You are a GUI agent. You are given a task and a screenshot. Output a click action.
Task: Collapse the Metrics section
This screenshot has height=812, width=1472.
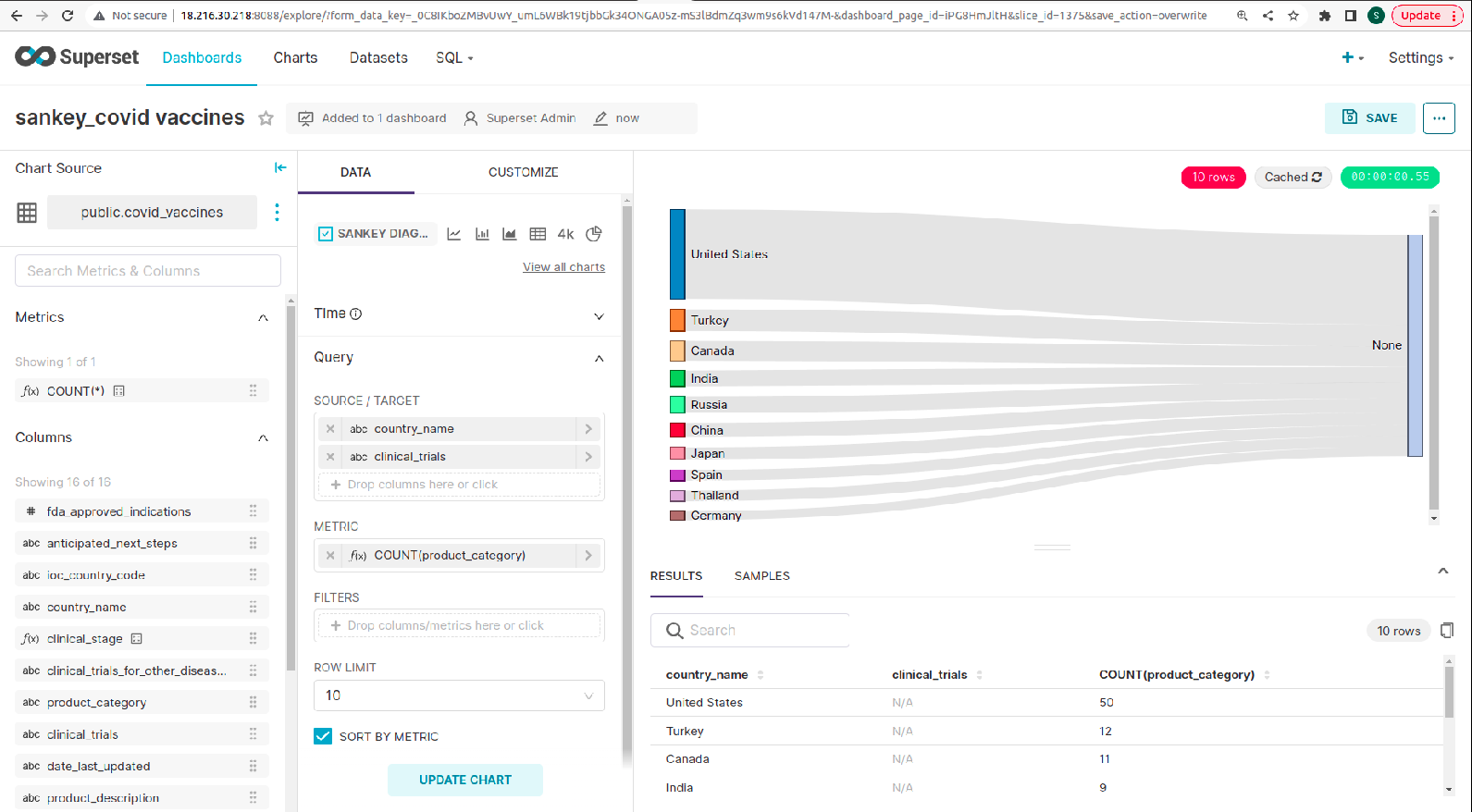pyautogui.click(x=263, y=317)
